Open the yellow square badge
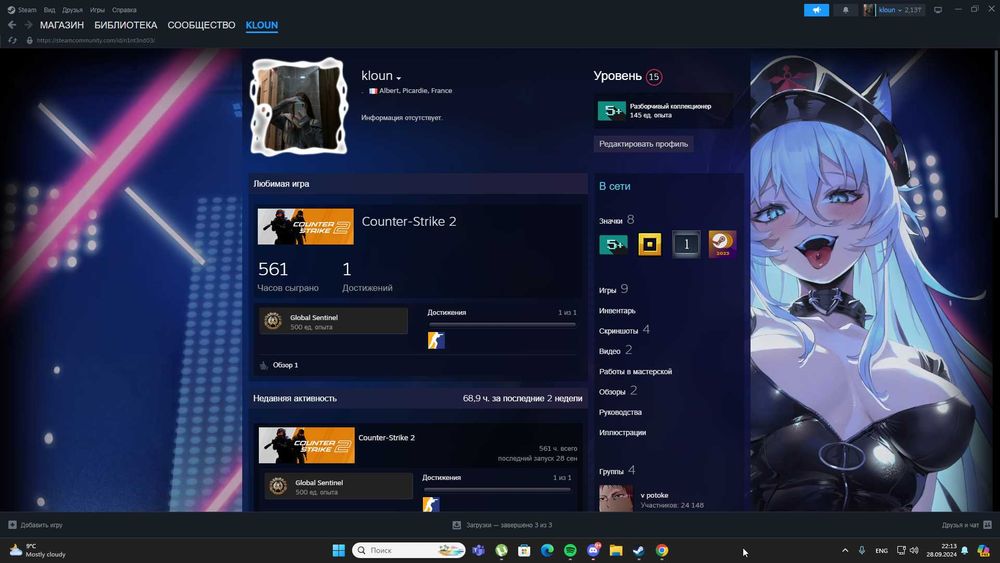Screen dimensions: 1000x563 click(x=649, y=244)
